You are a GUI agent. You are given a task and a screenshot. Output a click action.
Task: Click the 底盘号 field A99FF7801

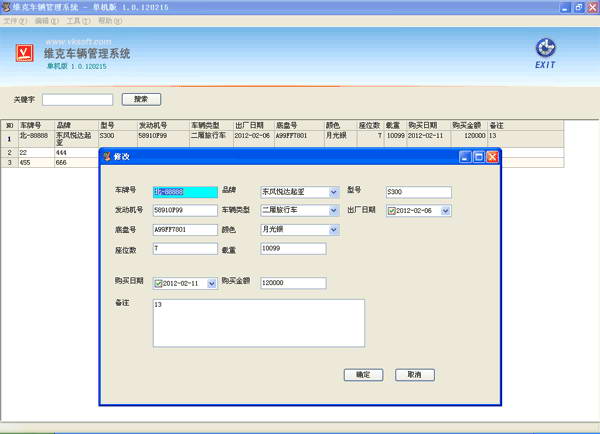click(185, 230)
